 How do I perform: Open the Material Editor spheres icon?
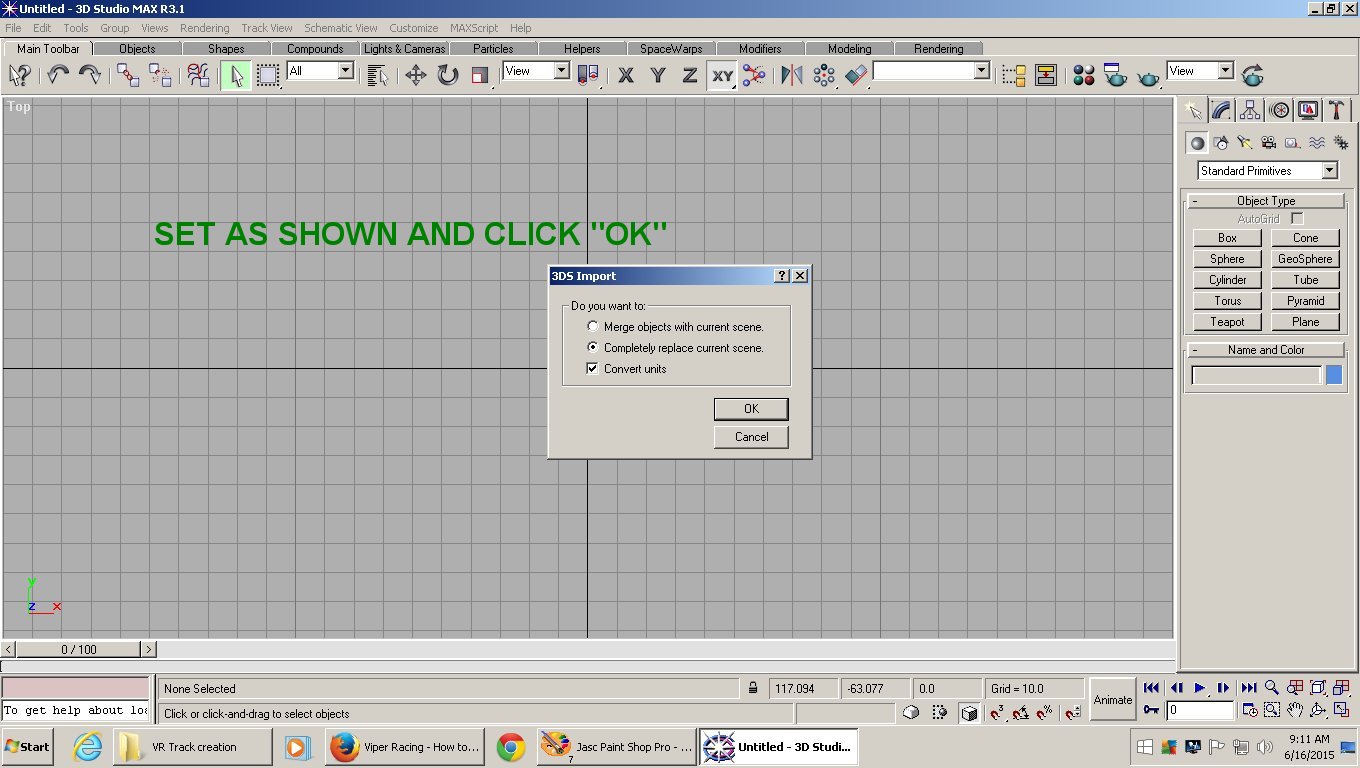(x=1084, y=75)
